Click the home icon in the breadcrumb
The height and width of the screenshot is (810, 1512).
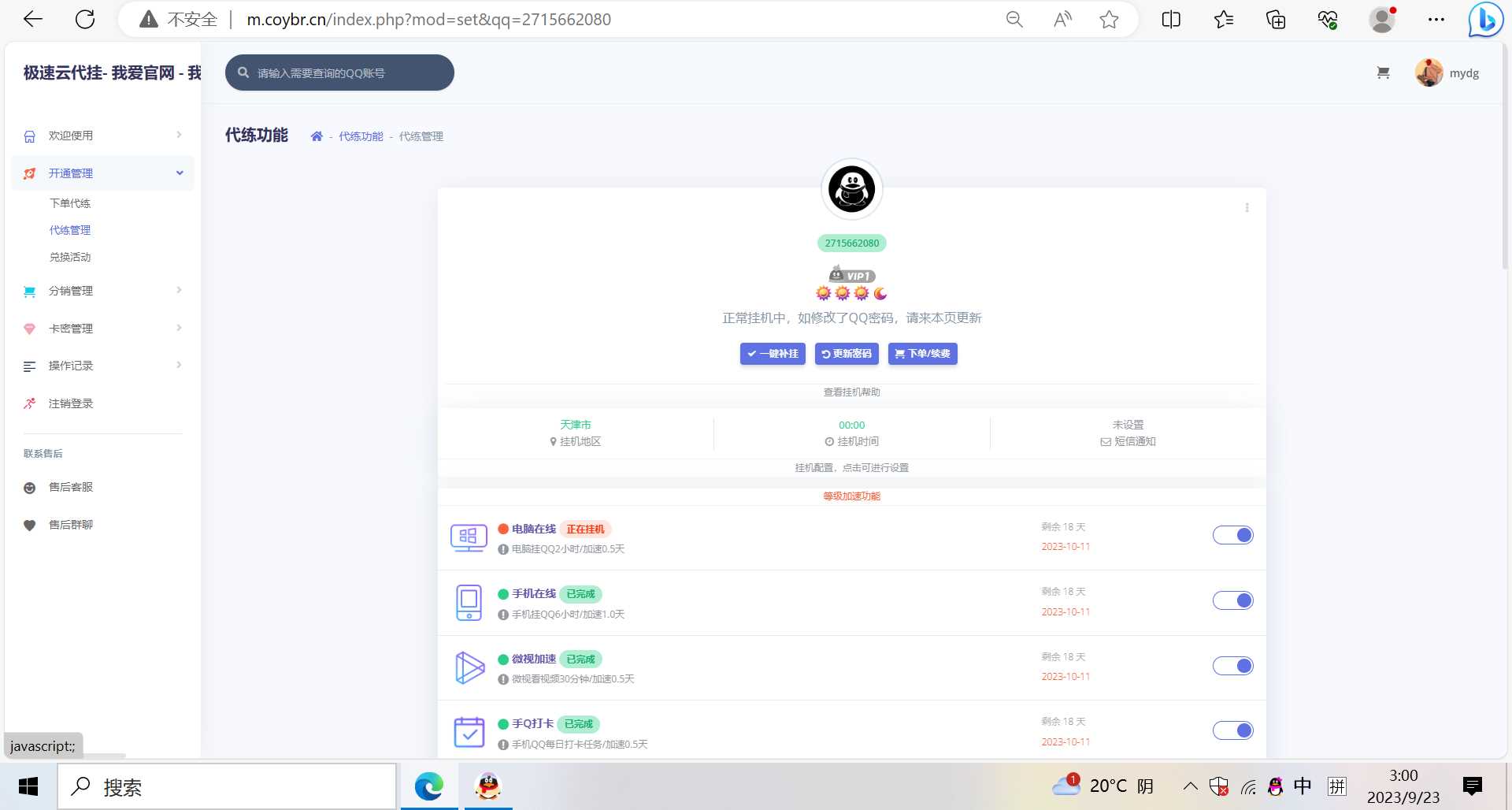pyautogui.click(x=316, y=135)
